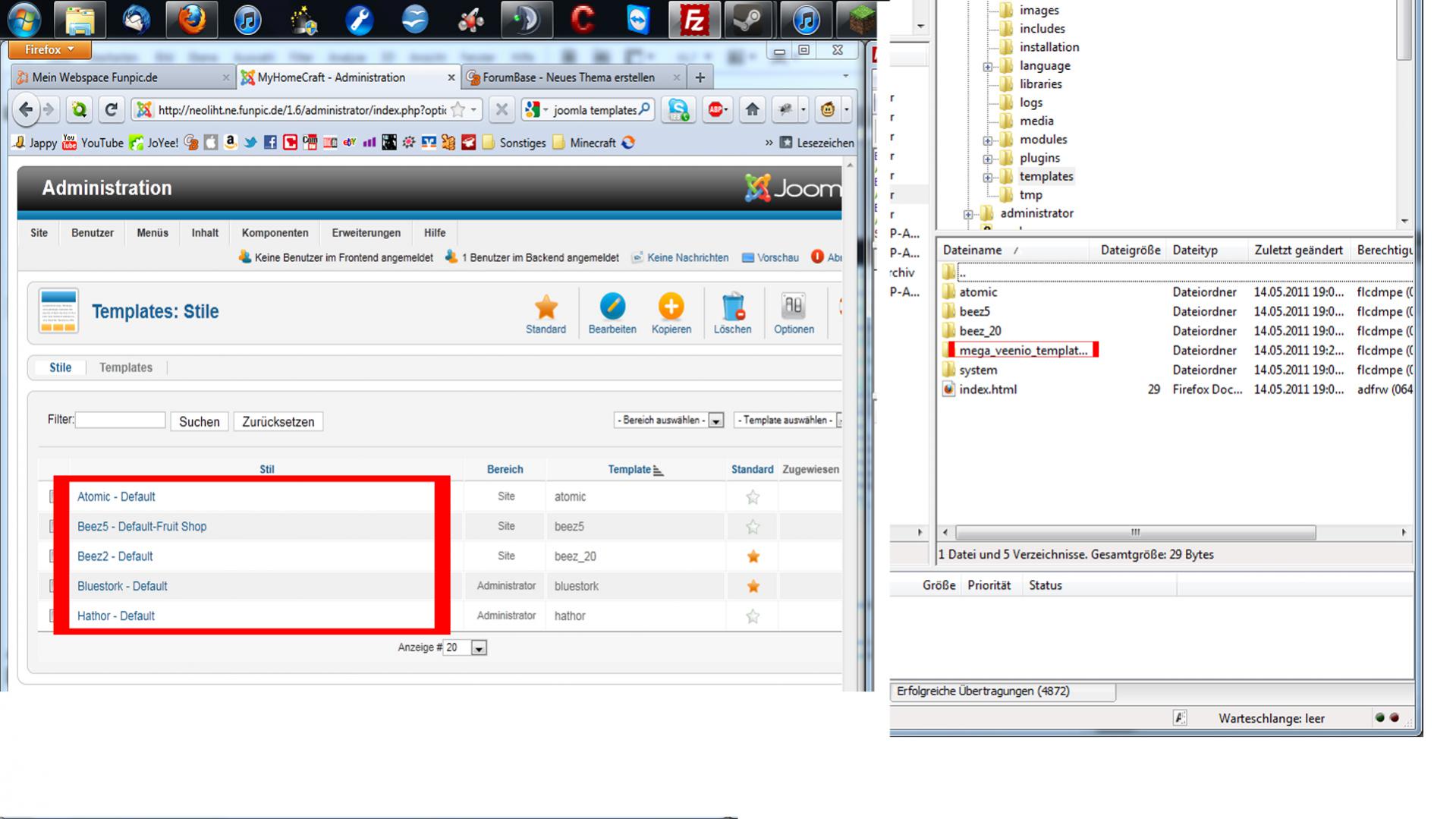Click the FileZilla file list right scroll arrow
Image resolution: width=1456 pixels, height=819 pixels.
1404,533
